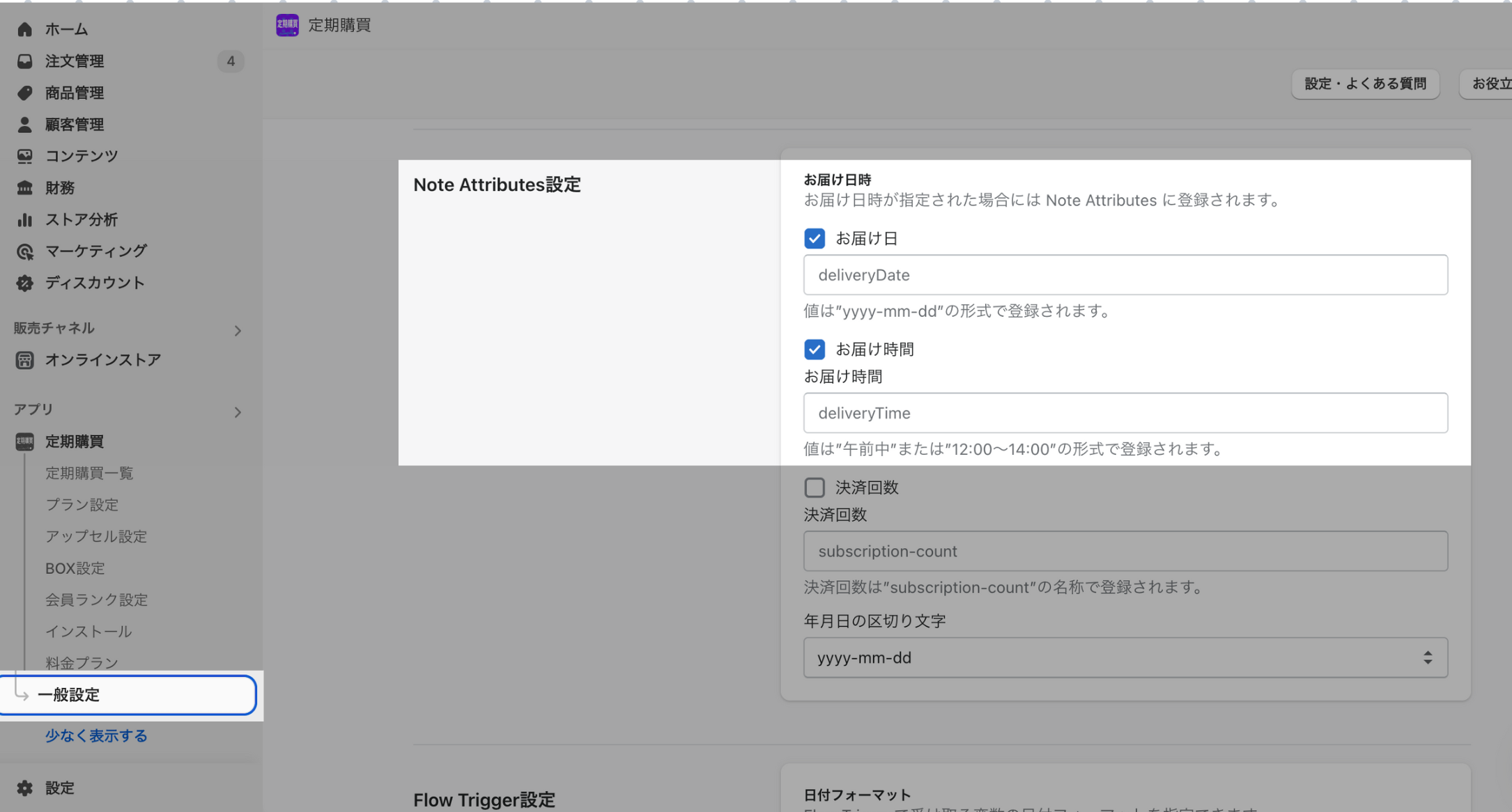Click the deliveryTime input field
Image resolution: width=1512 pixels, height=812 pixels.
coord(1125,413)
